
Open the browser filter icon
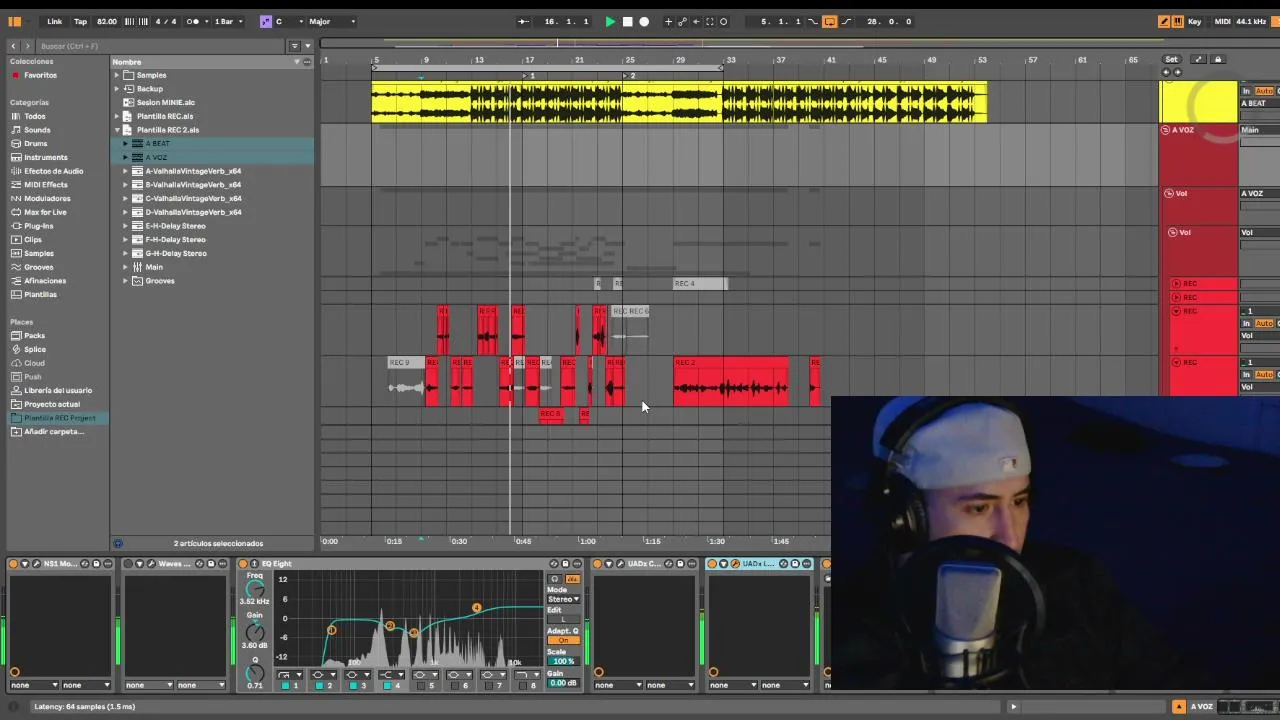click(294, 46)
